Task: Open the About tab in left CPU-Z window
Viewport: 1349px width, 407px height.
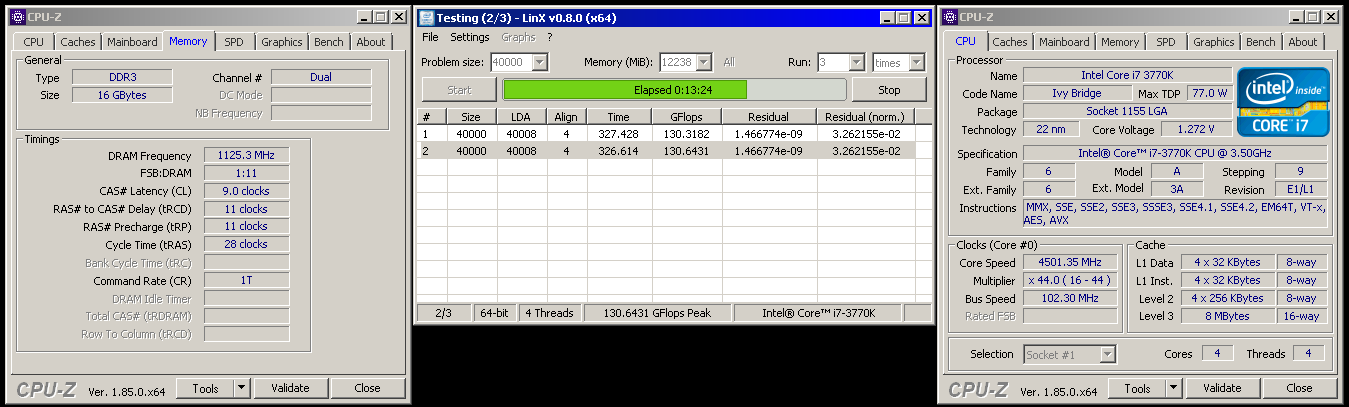Action: click(371, 42)
